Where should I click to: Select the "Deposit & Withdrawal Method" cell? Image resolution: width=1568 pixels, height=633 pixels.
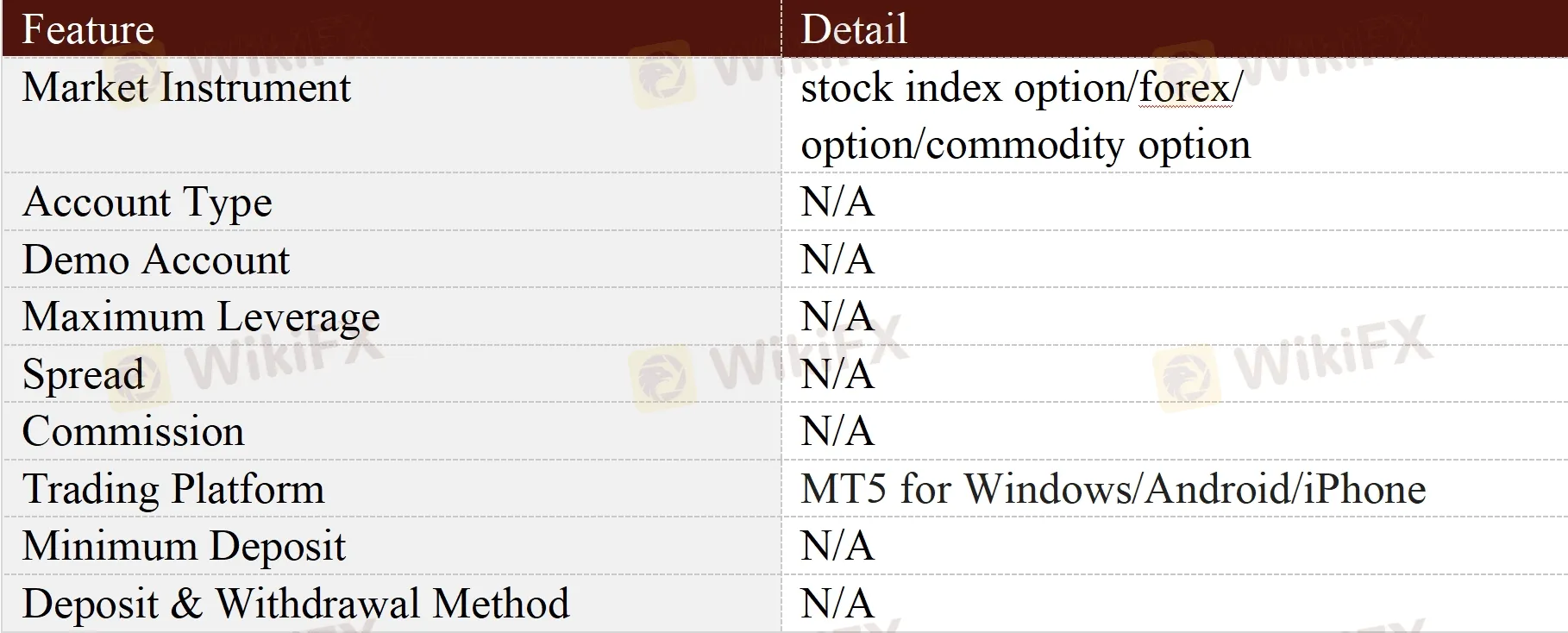296,604
